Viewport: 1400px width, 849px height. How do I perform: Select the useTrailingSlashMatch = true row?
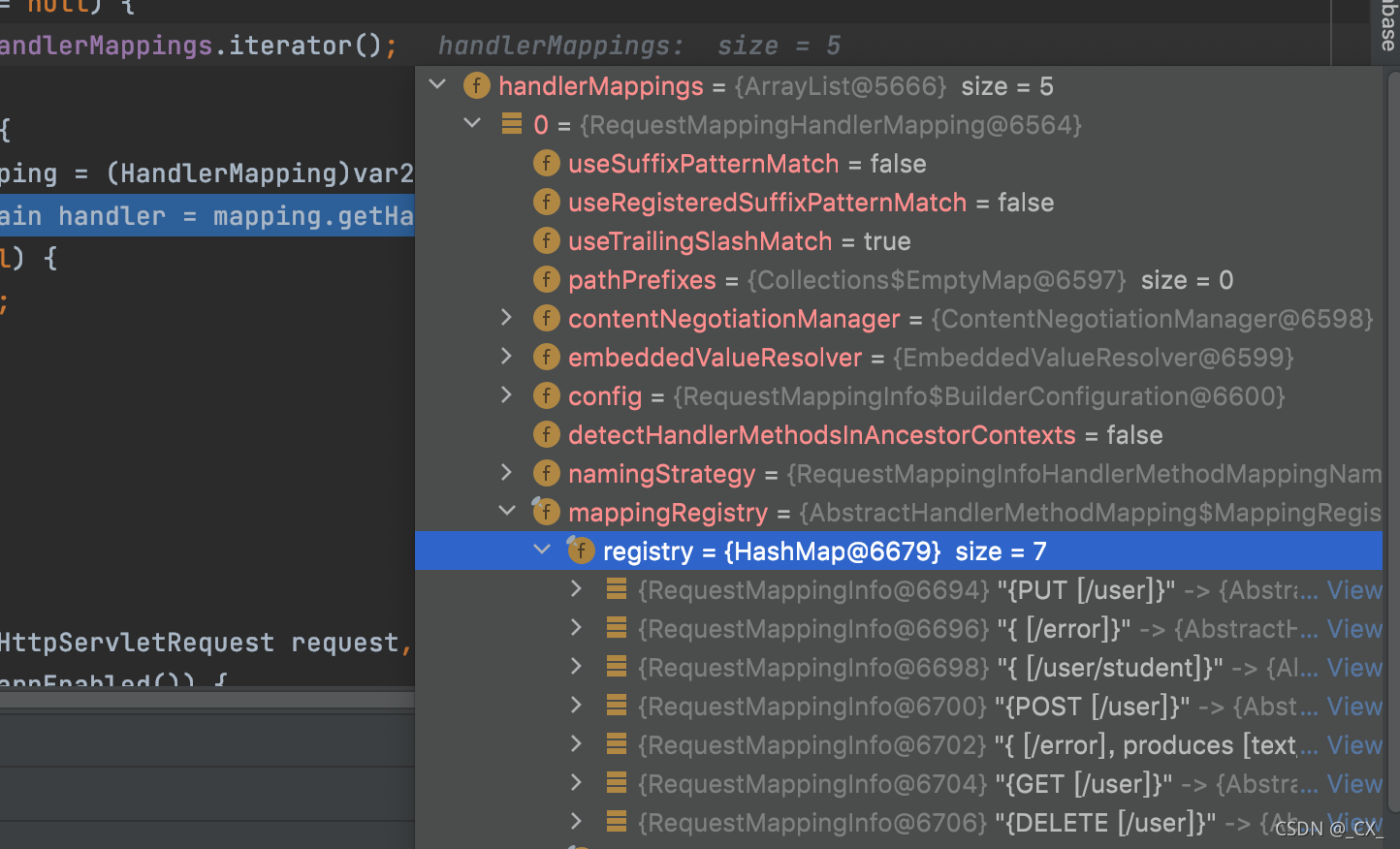pyautogui.click(x=899, y=240)
